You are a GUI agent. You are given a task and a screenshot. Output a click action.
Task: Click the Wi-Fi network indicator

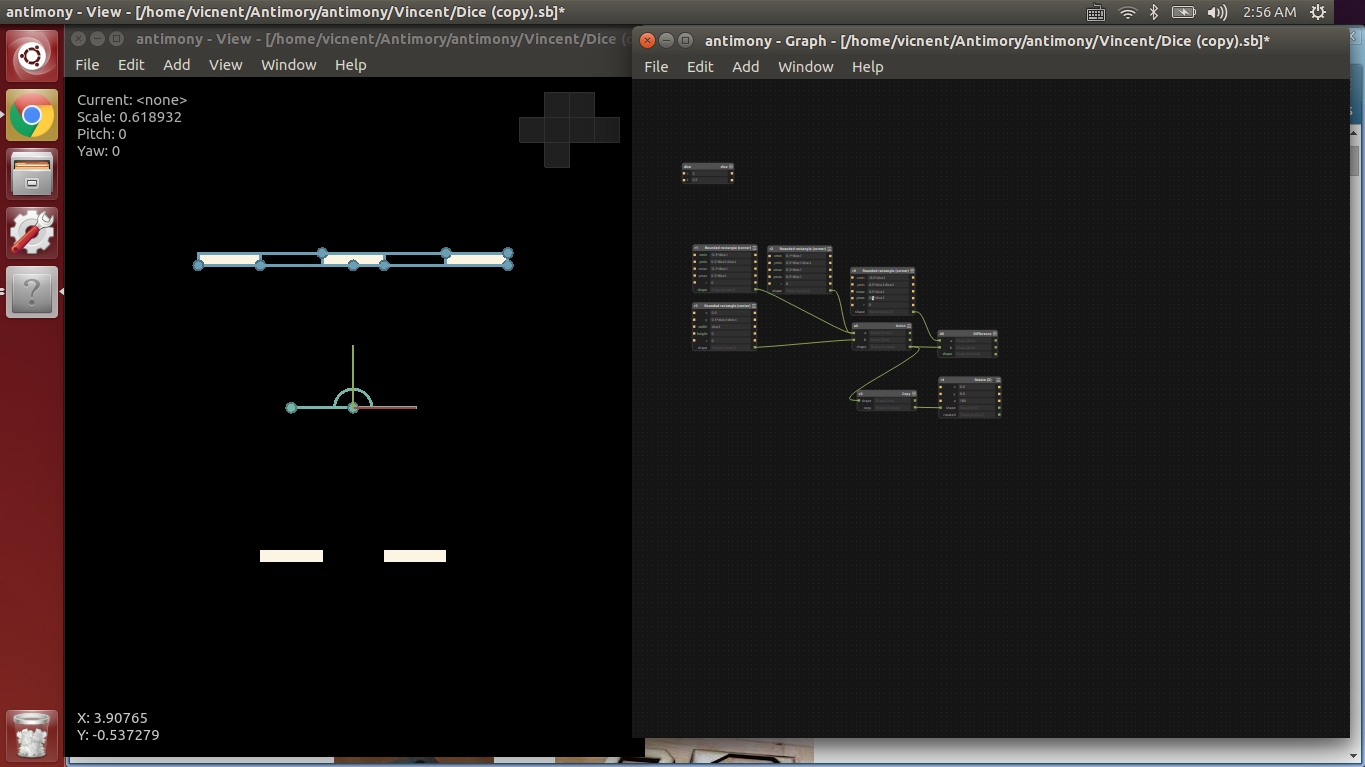pyautogui.click(x=1127, y=12)
